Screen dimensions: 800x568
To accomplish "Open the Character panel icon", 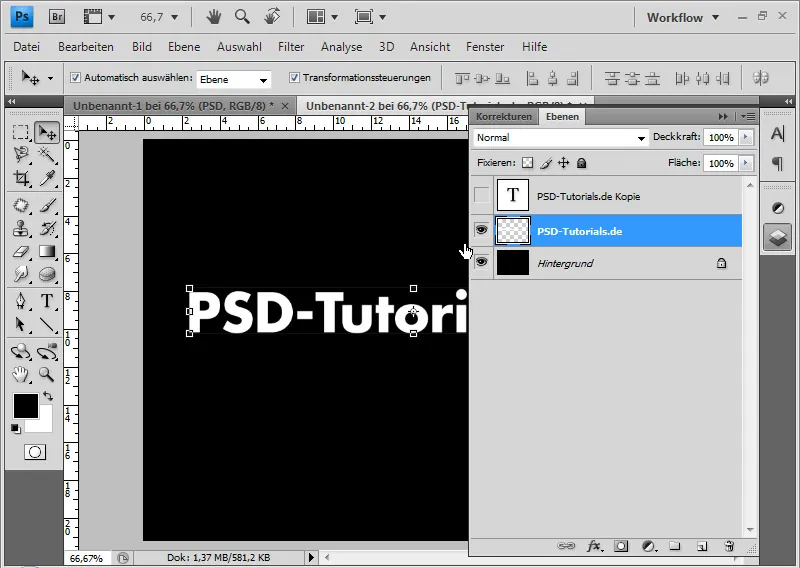I will (x=778, y=134).
